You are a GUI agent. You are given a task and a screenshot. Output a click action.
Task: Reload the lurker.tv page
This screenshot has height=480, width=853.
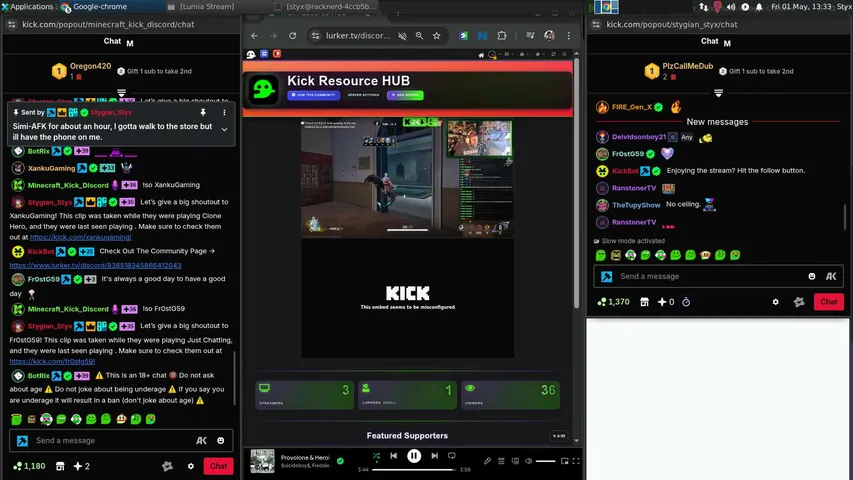click(x=293, y=35)
